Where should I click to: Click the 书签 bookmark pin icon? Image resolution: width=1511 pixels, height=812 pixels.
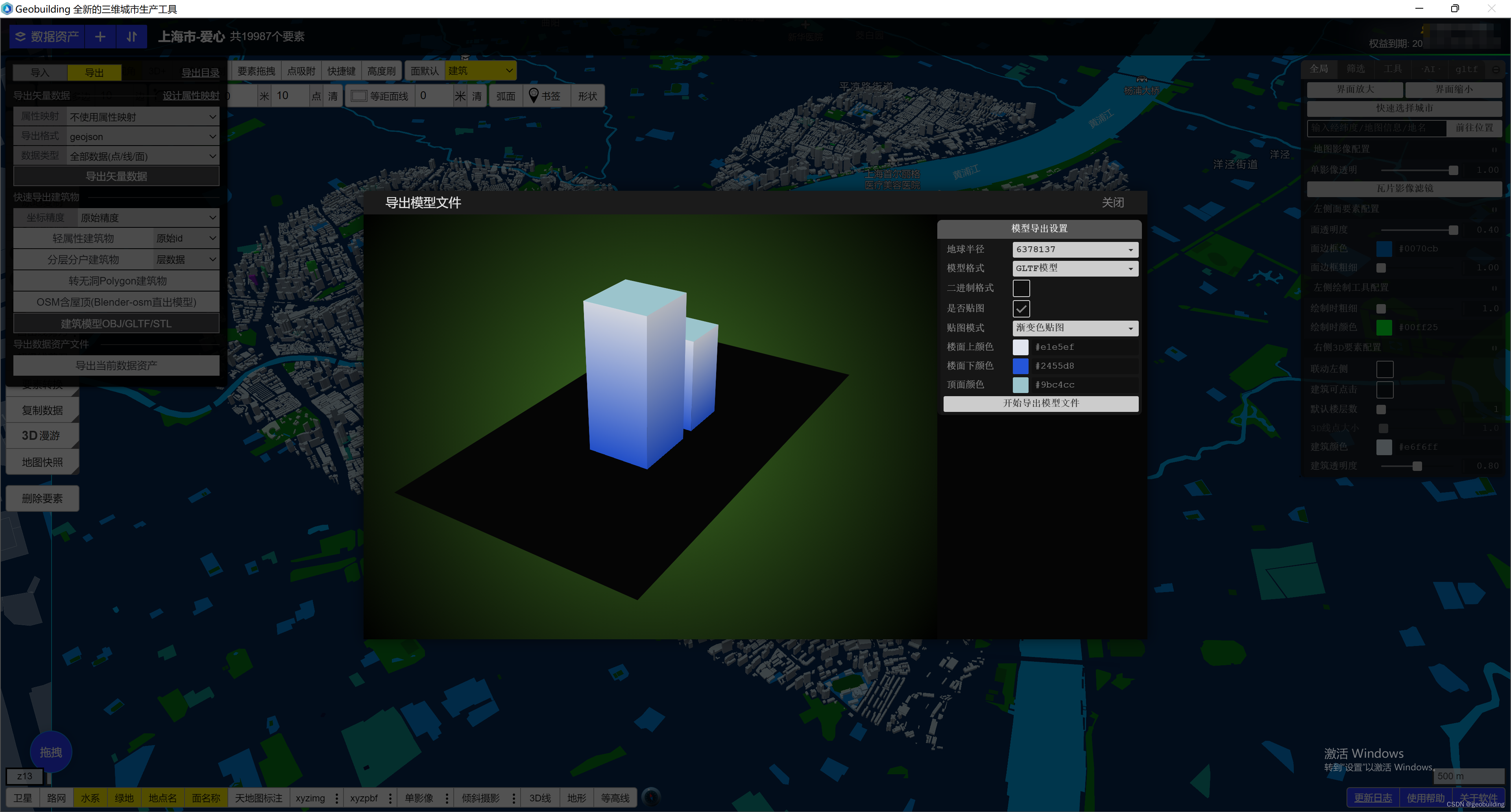pos(533,96)
